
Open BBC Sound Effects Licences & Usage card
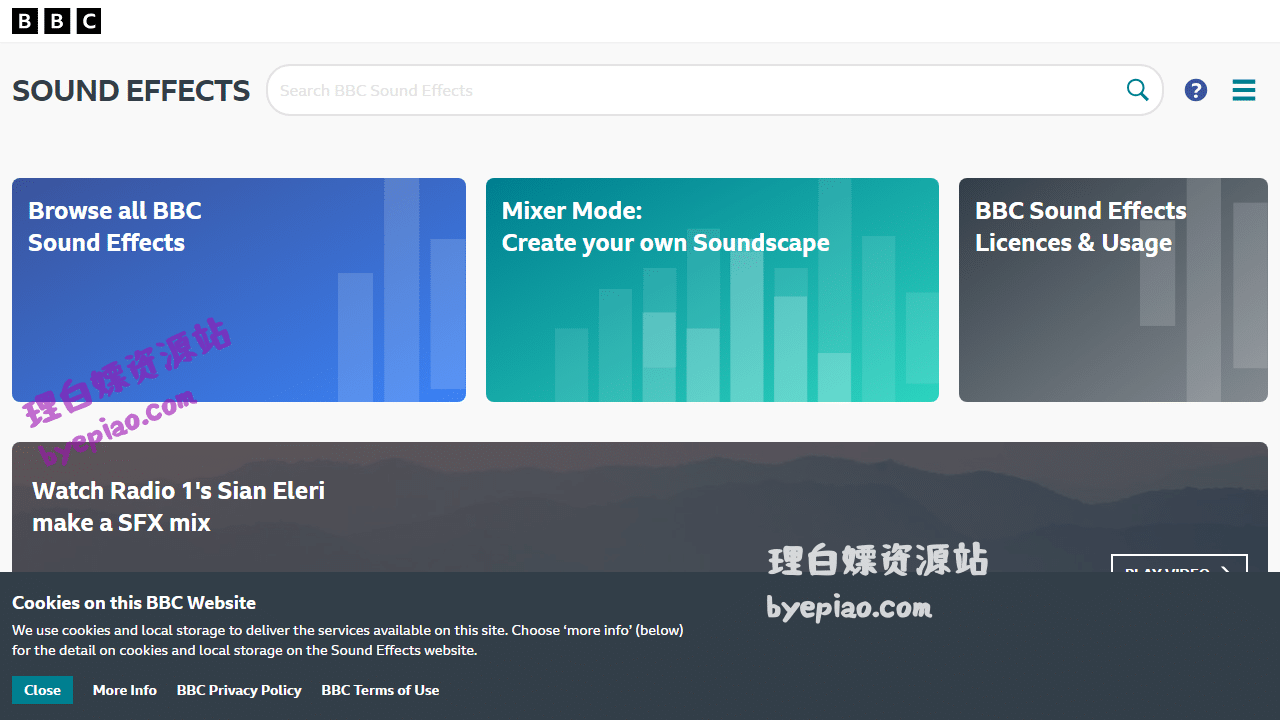[1113, 290]
